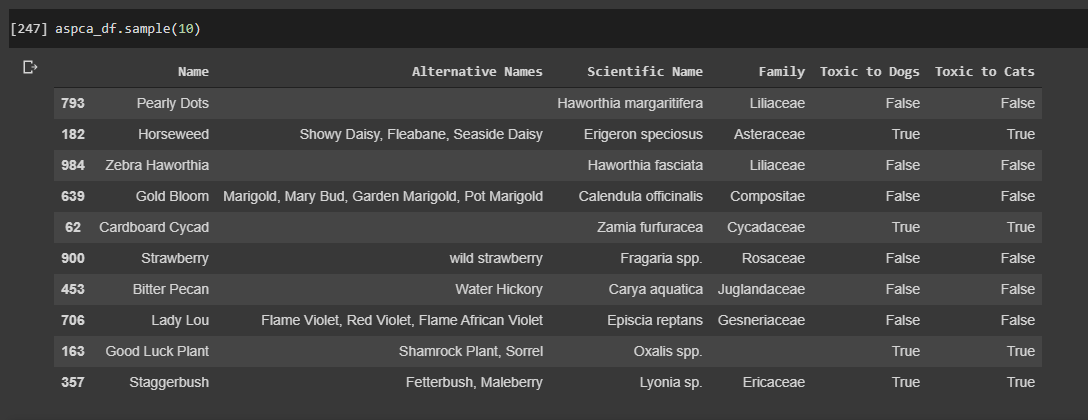Select the Name column header

pos(193,72)
